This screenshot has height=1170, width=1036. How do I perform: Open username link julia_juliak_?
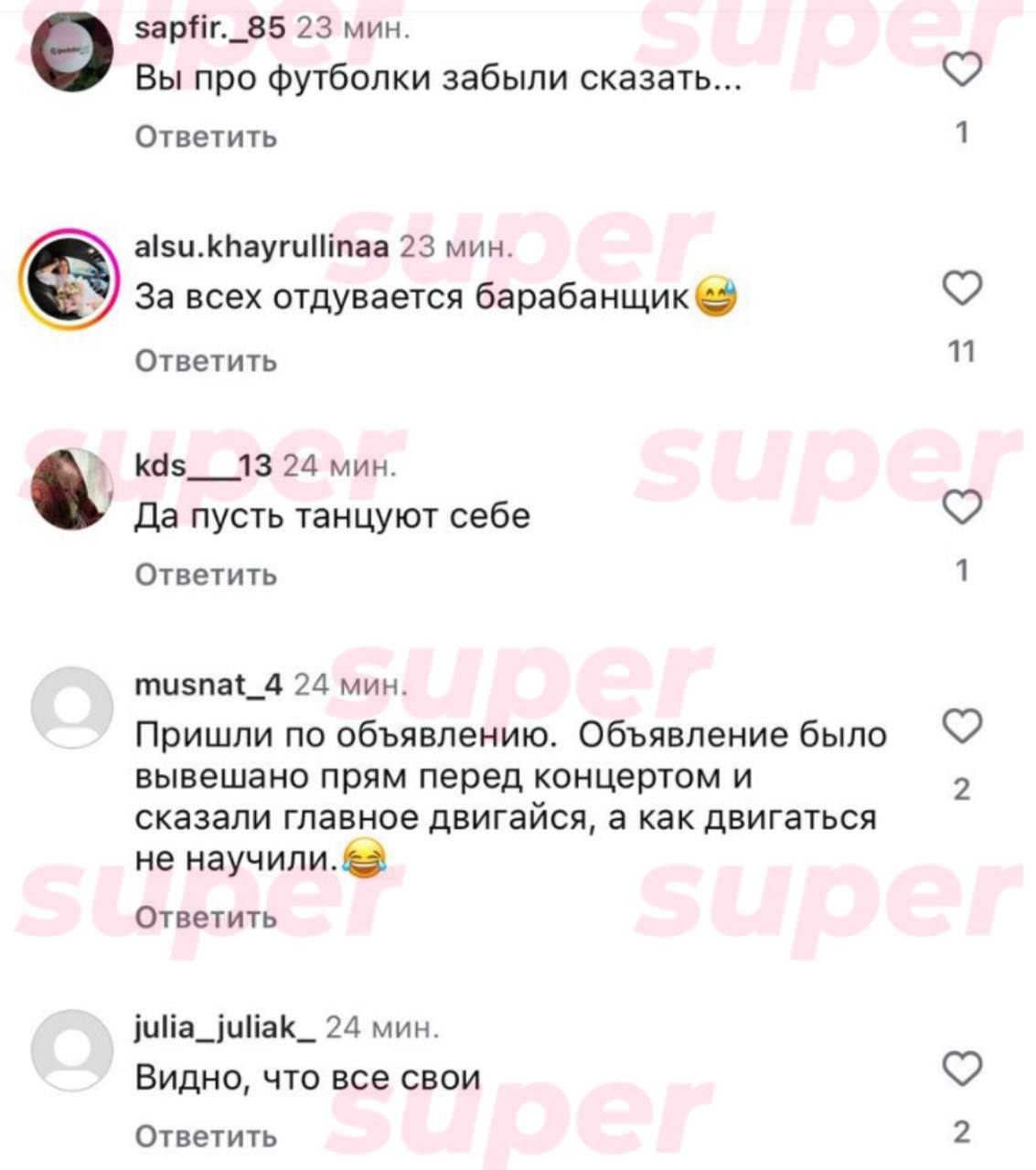coord(225,1027)
